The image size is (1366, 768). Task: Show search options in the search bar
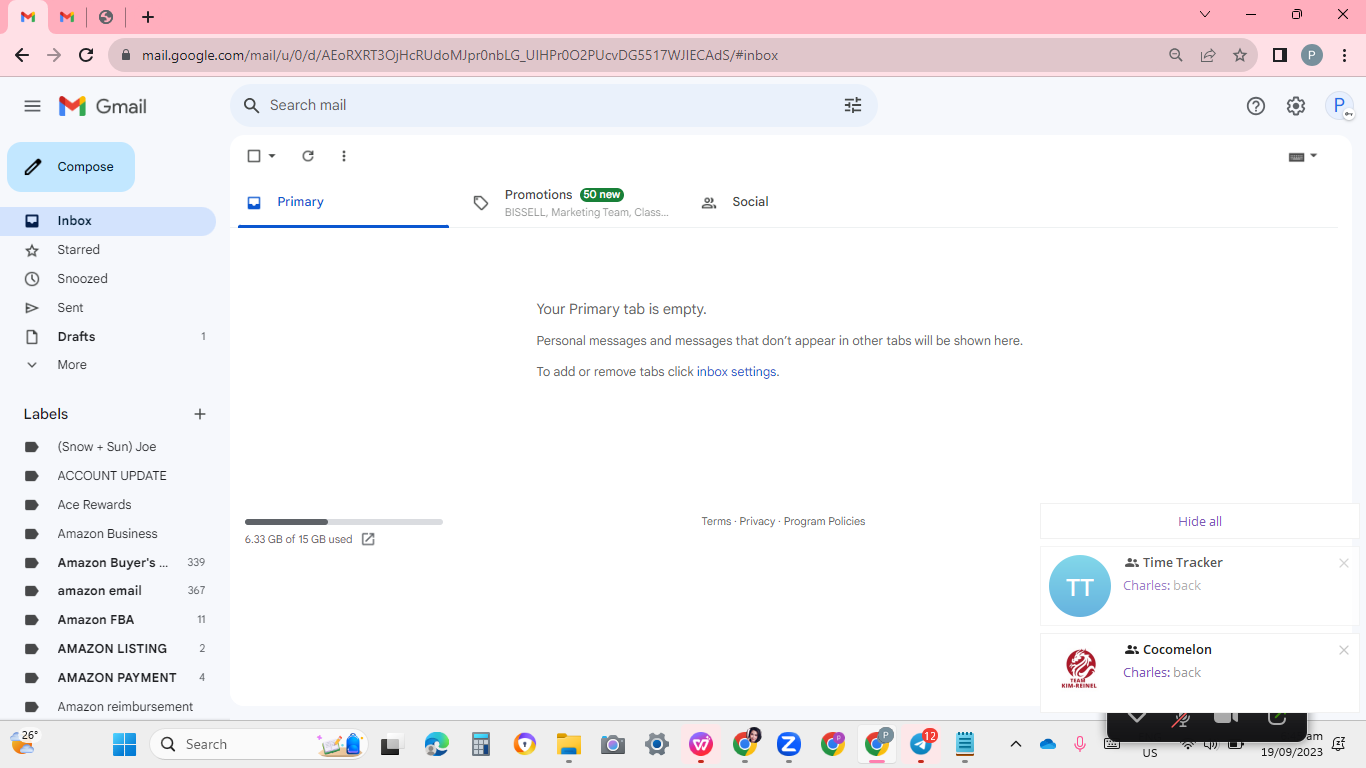click(x=853, y=105)
